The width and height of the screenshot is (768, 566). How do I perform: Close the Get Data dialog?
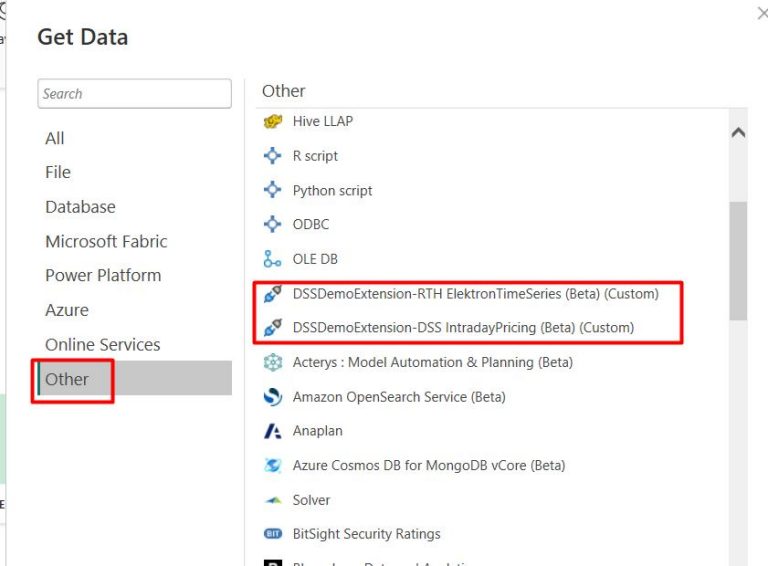pyautogui.click(x=762, y=13)
